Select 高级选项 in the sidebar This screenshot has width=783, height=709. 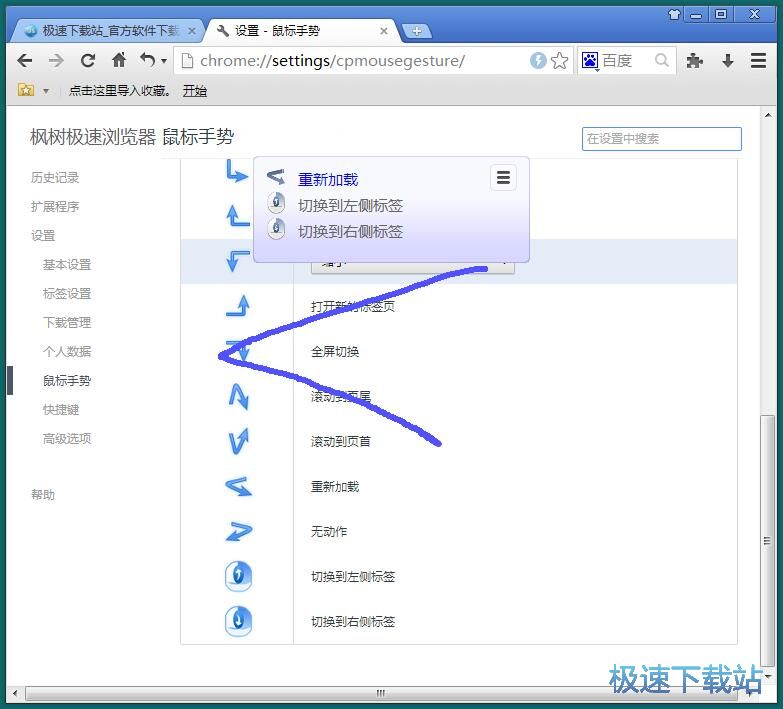tap(67, 438)
